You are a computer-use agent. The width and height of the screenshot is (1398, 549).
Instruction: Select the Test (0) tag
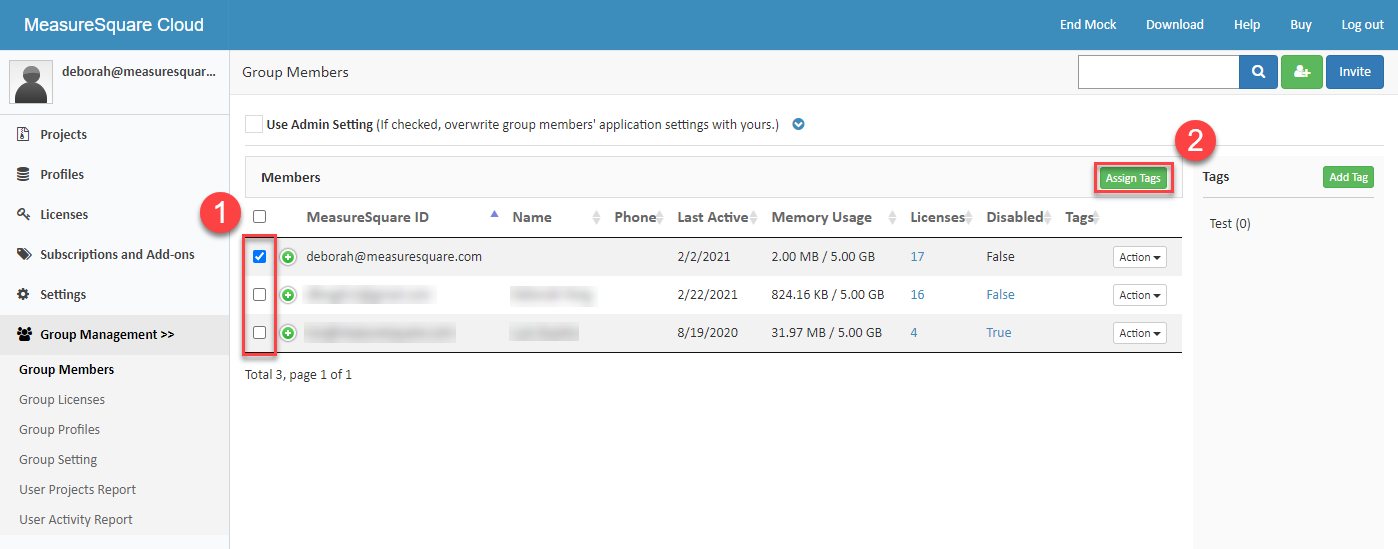pos(1230,223)
